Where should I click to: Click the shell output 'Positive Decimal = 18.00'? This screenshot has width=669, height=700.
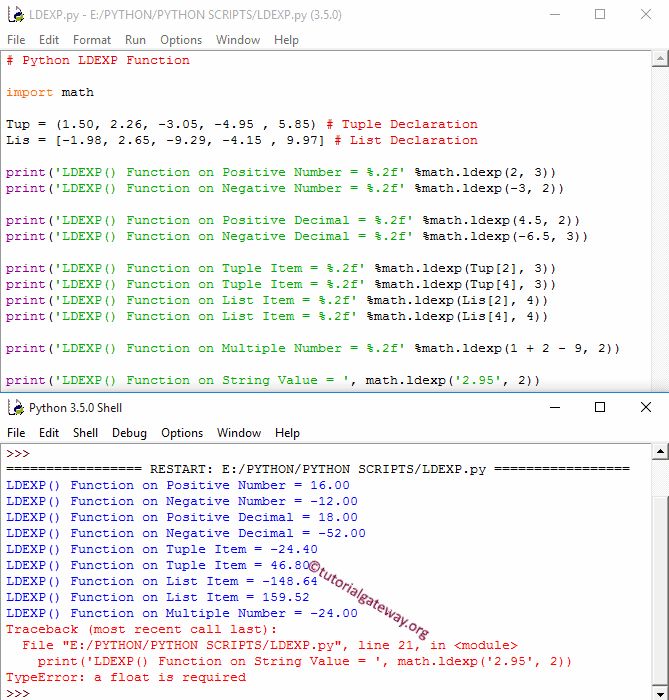coord(182,517)
